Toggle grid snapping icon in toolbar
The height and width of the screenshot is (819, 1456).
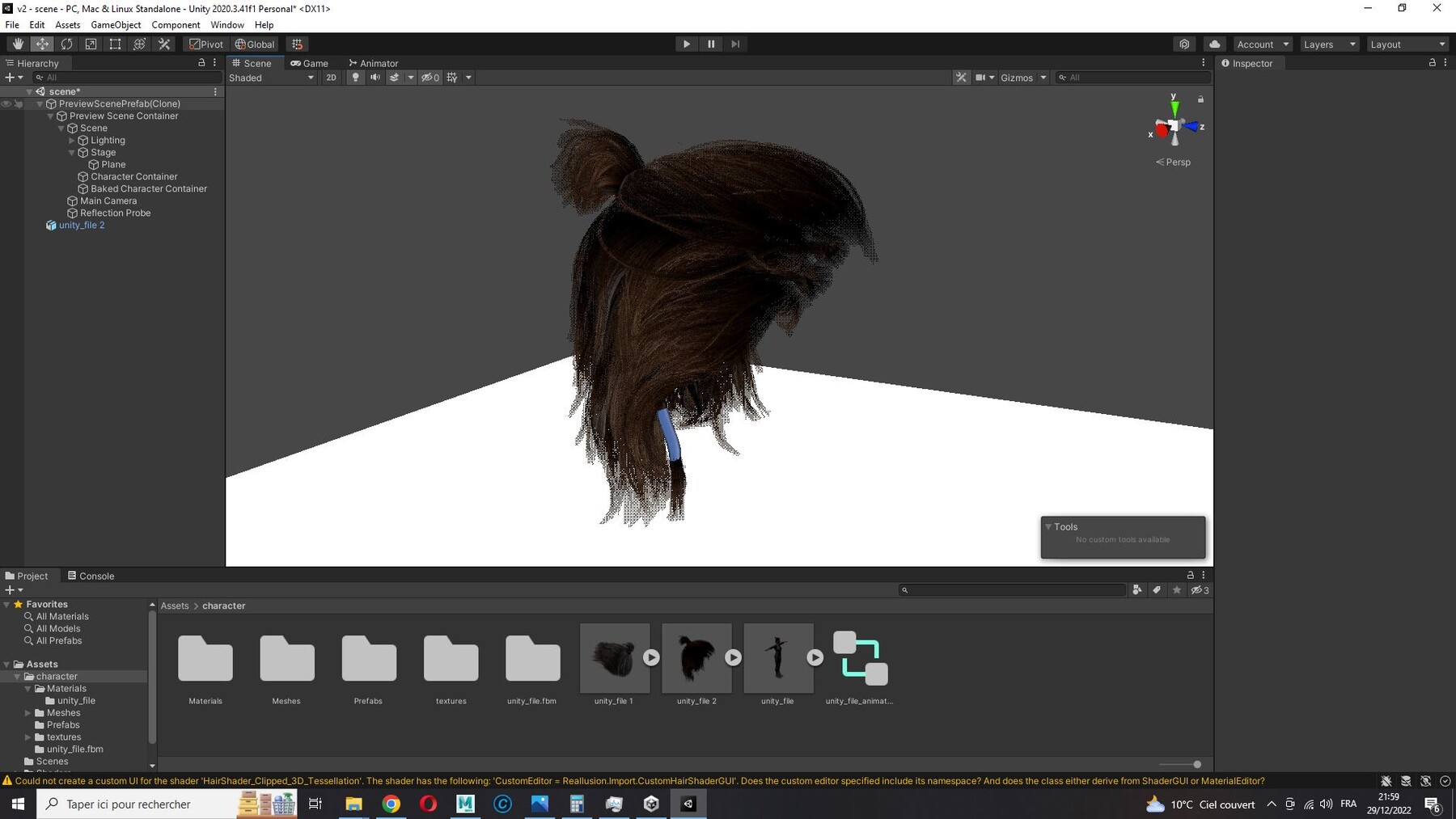click(297, 44)
